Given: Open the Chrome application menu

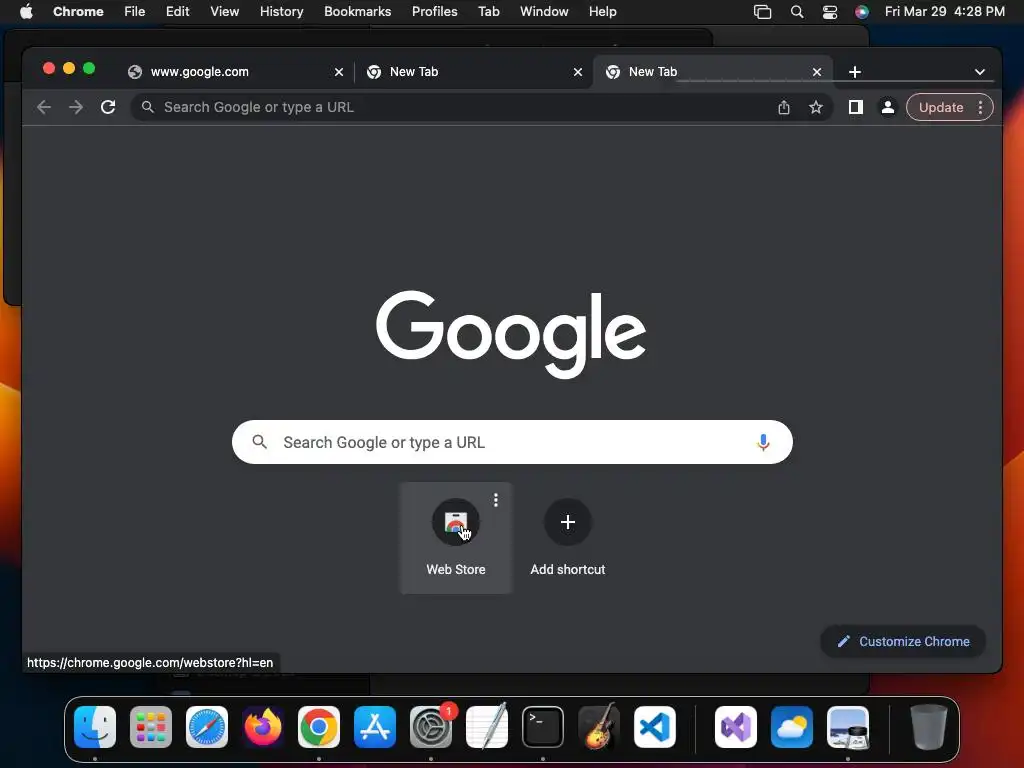Looking at the screenshot, I should pyautogui.click(x=78, y=12).
